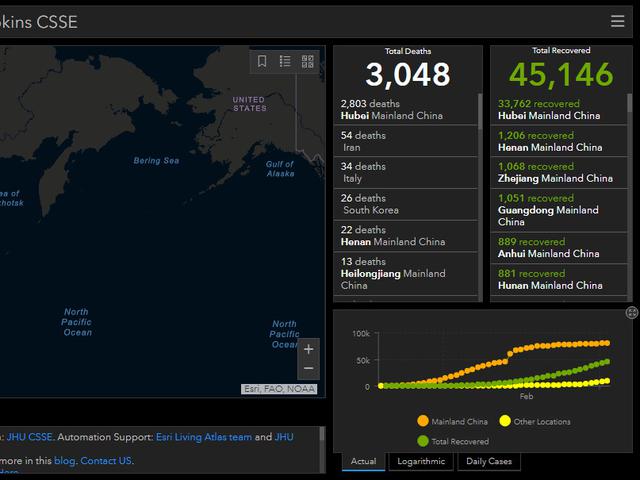Select the Actual chart tab

tap(363, 461)
